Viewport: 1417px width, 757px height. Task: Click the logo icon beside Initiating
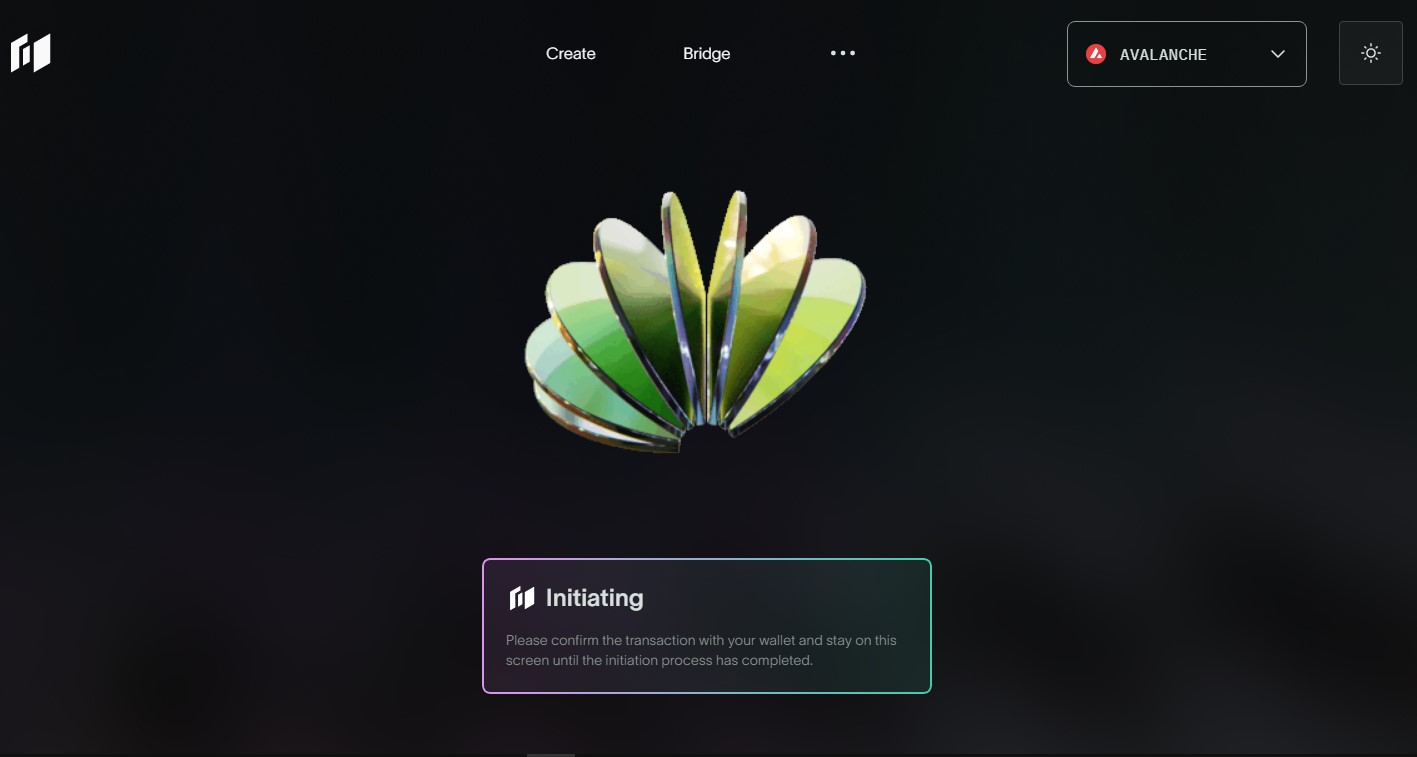tap(522, 598)
